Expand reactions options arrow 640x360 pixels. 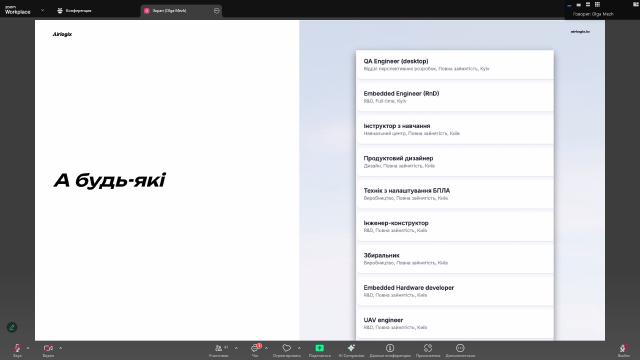coord(299,348)
